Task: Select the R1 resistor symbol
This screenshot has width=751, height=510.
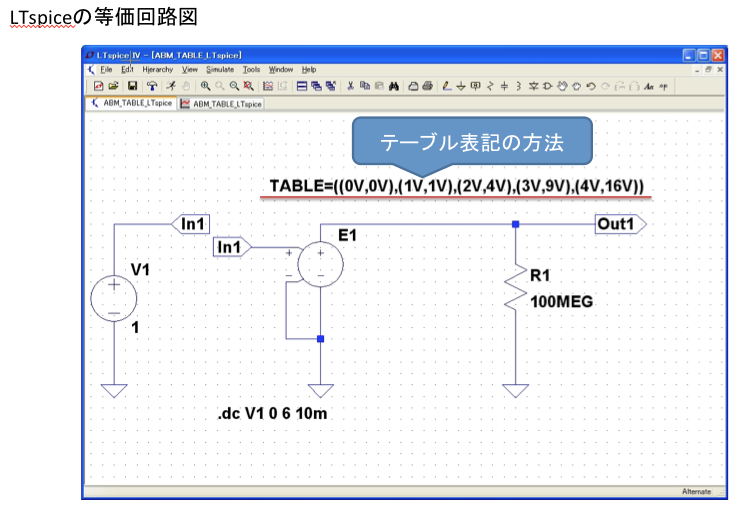Action: [x=515, y=287]
